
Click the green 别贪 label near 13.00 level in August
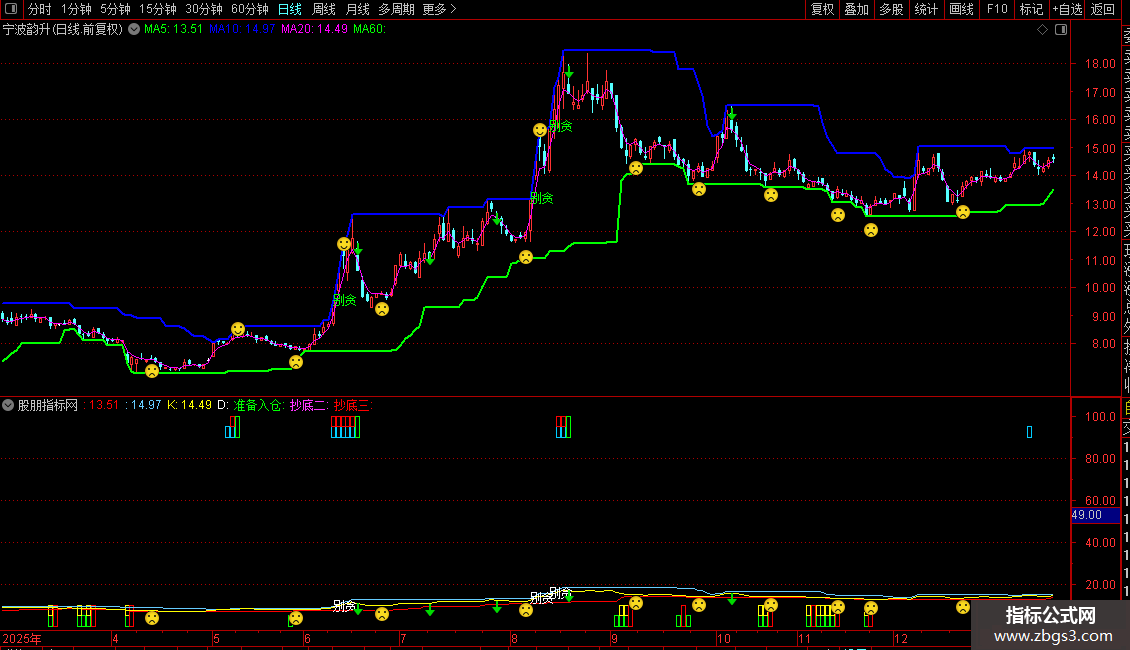point(542,197)
